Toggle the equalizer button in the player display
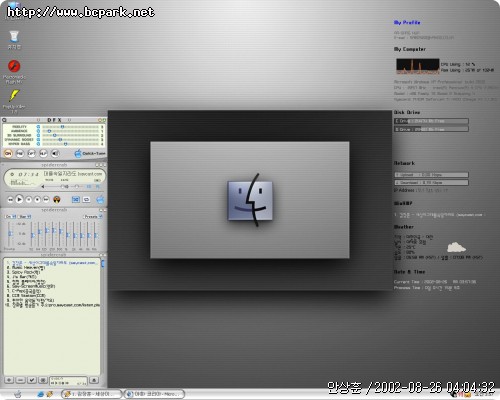Viewport: 500px width, 400px height. [x=89, y=187]
